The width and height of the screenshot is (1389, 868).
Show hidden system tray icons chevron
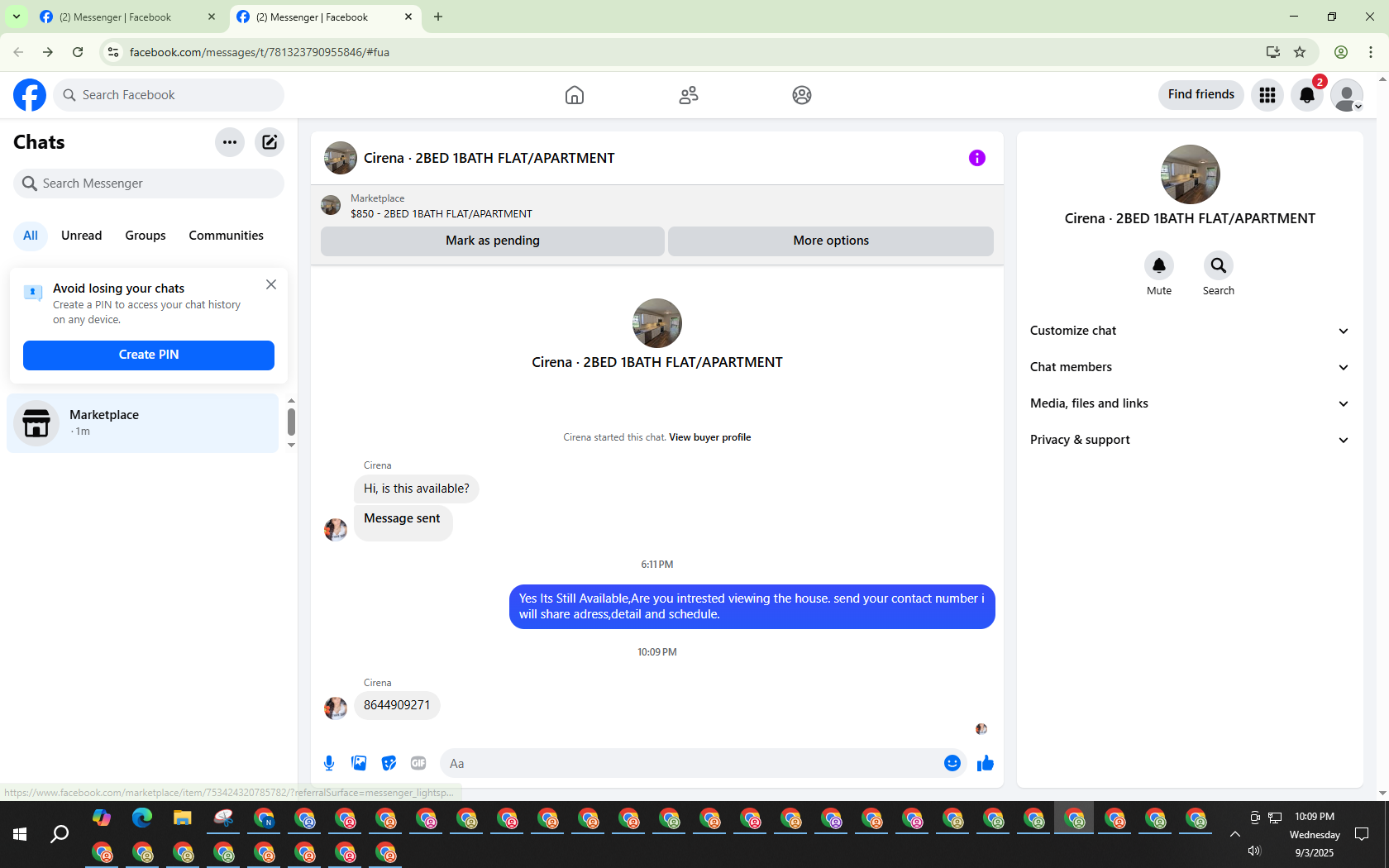pos(1235,834)
